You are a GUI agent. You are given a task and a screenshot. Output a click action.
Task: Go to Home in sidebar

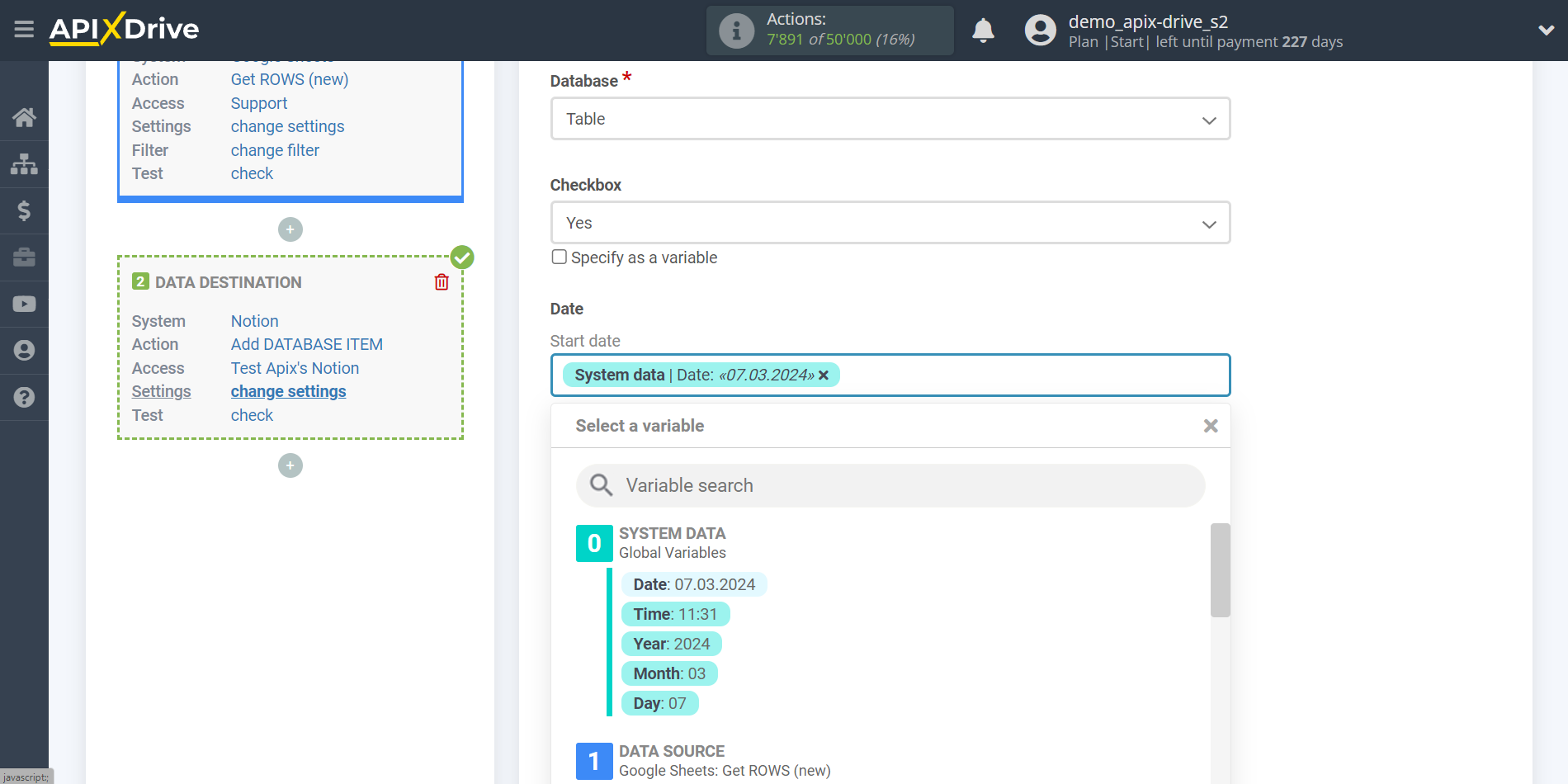coord(24,117)
